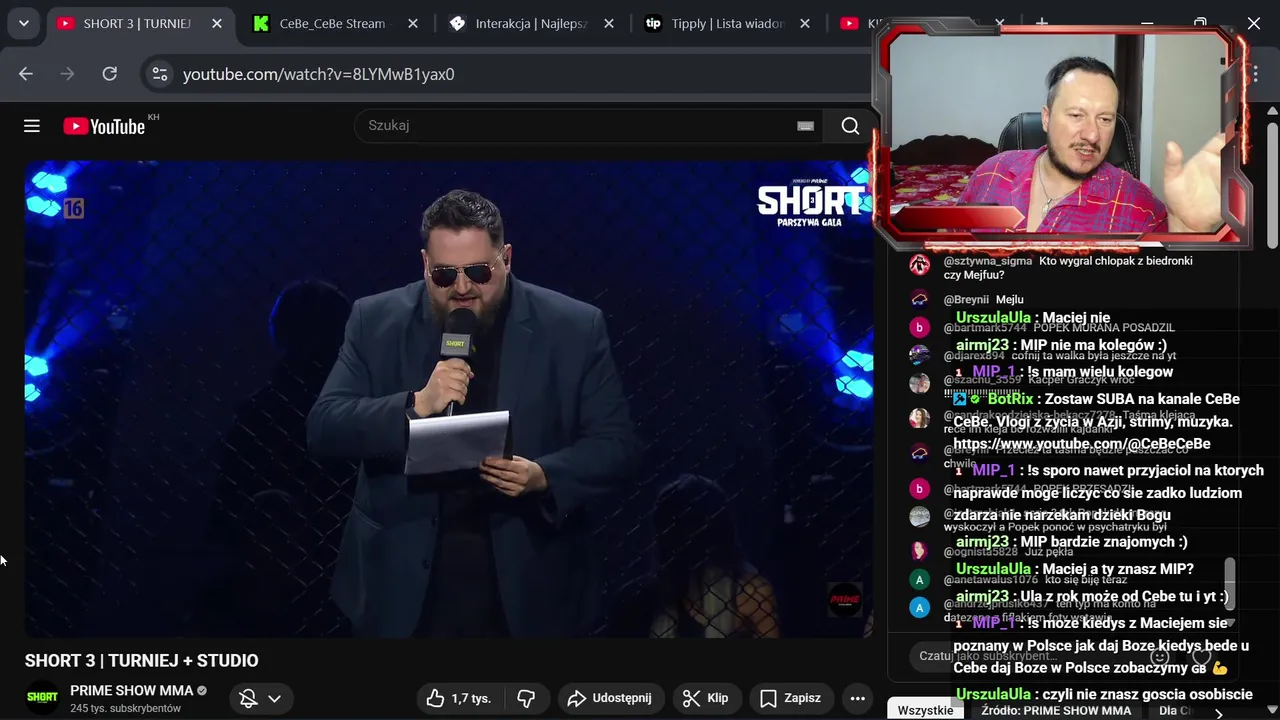Click the PRIME watermark in video corner

845,599
